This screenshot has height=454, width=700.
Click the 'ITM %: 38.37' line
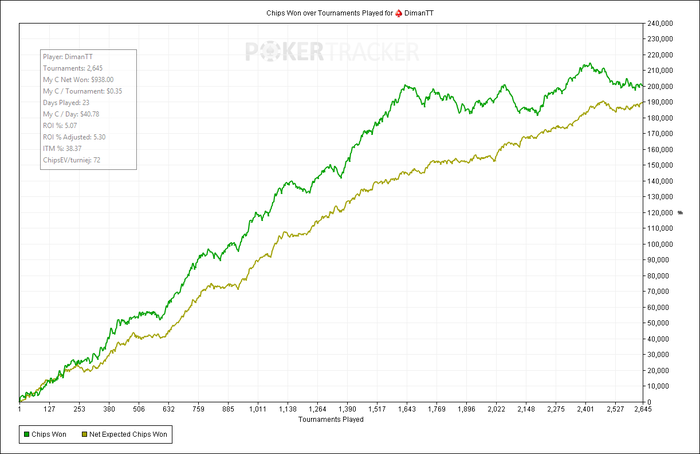point(62,148)
